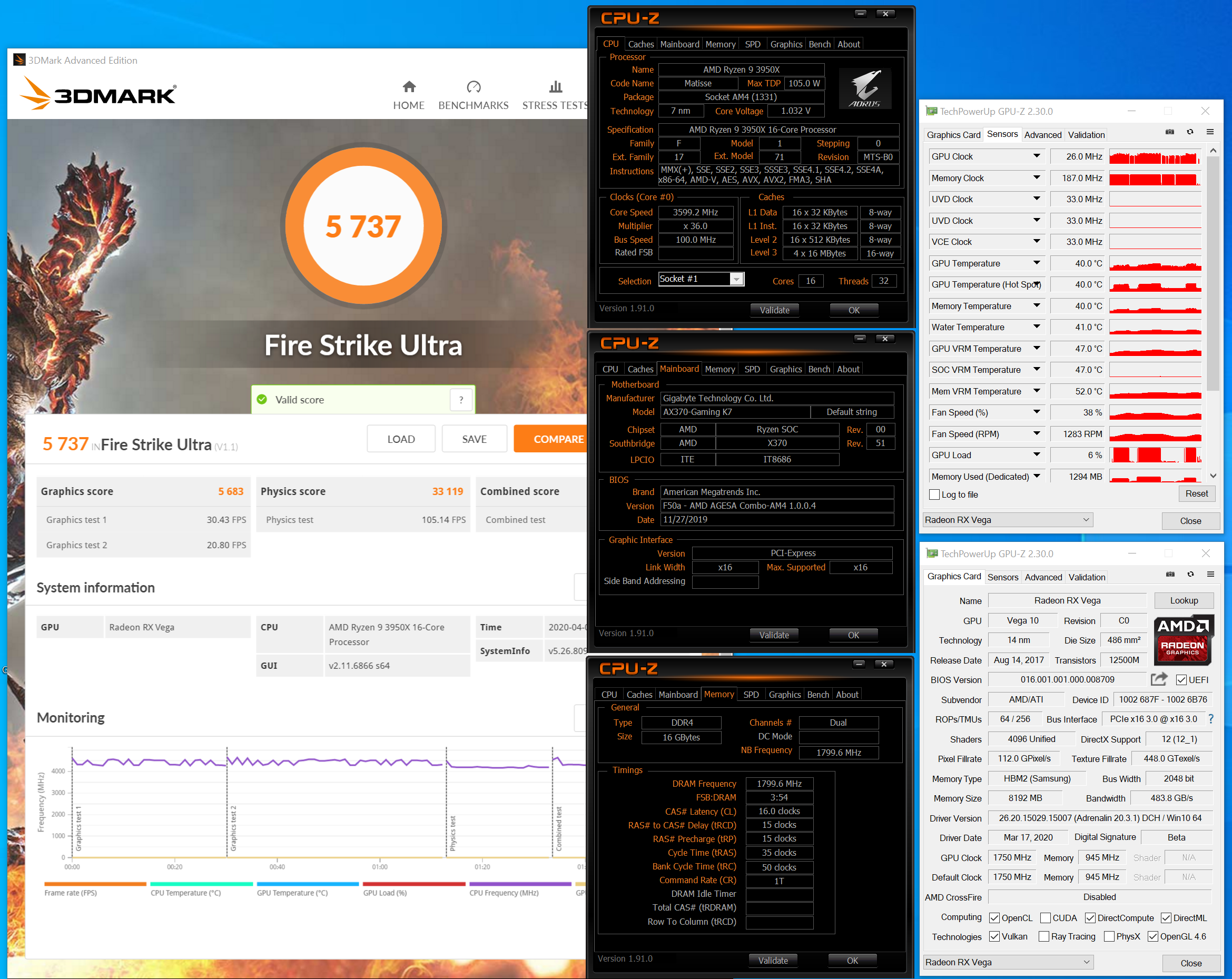Click the BIOS export share icon in GPU-Z

pos(1159,679)
